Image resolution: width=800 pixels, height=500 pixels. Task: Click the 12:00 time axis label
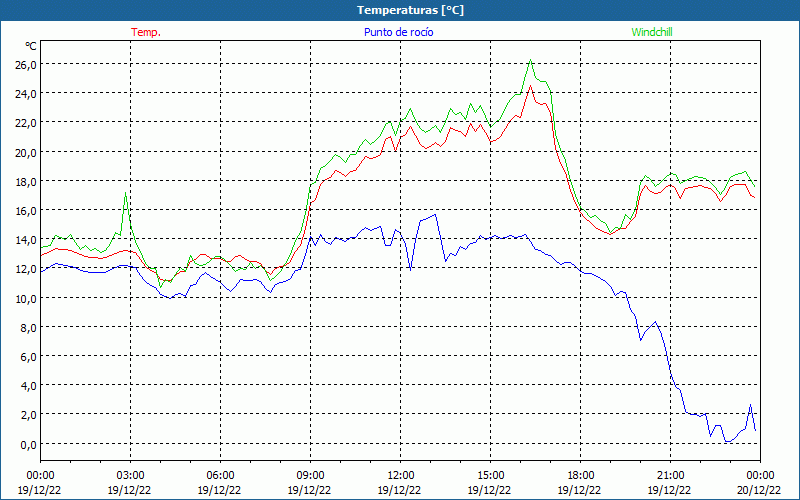(401, 476)
